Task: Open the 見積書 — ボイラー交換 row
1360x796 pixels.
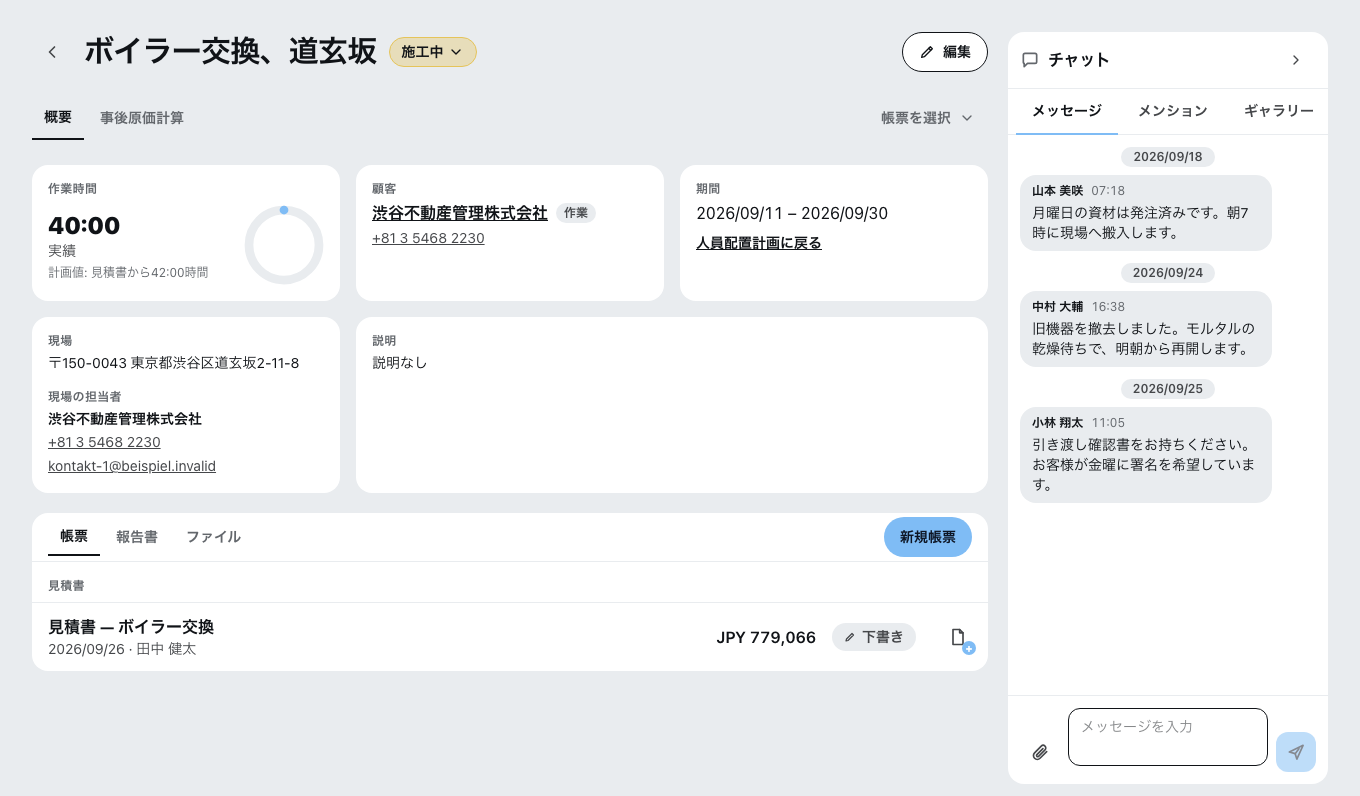Action: [510, 637]
